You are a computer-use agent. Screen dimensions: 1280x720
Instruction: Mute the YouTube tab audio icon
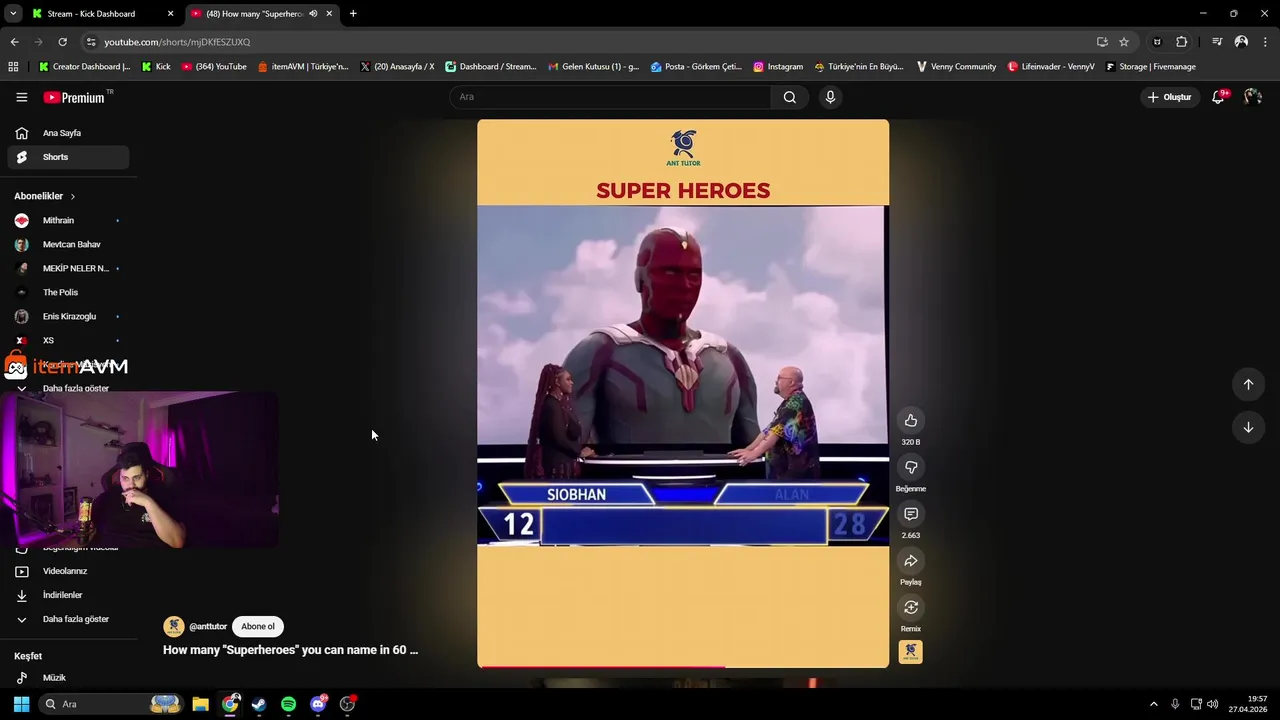[313, 14]
